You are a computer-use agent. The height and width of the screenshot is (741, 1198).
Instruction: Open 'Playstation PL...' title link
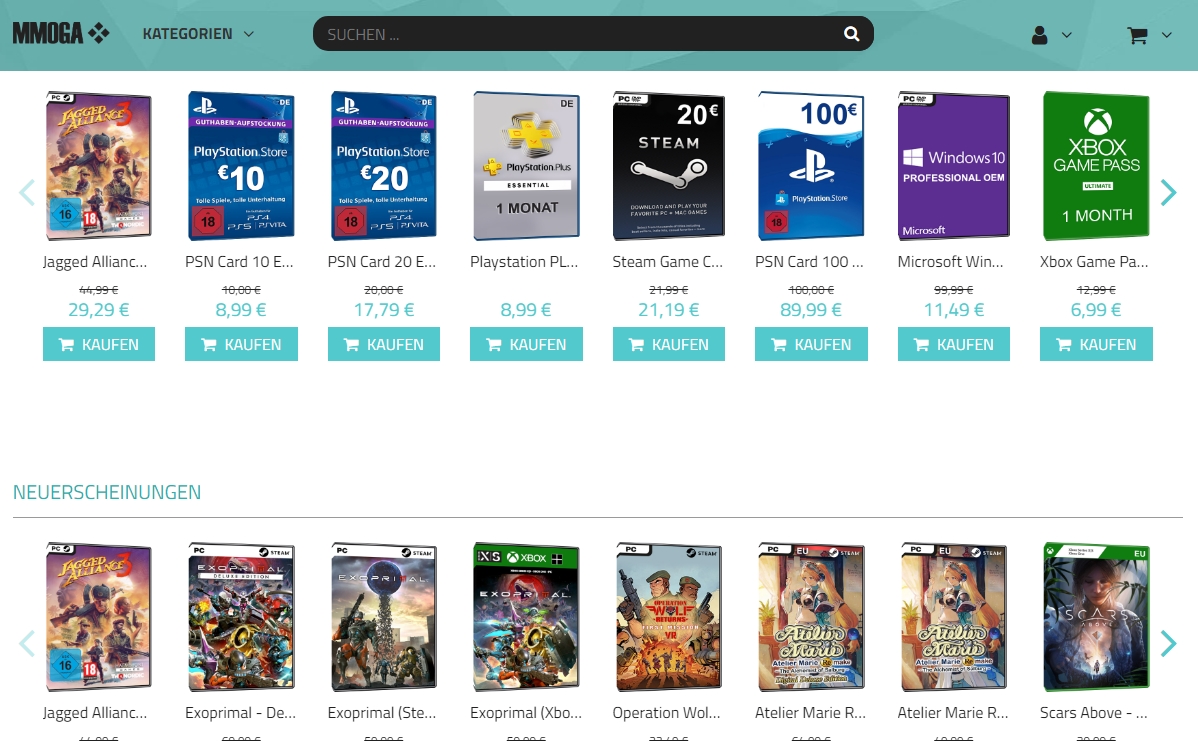click(524, 262)
